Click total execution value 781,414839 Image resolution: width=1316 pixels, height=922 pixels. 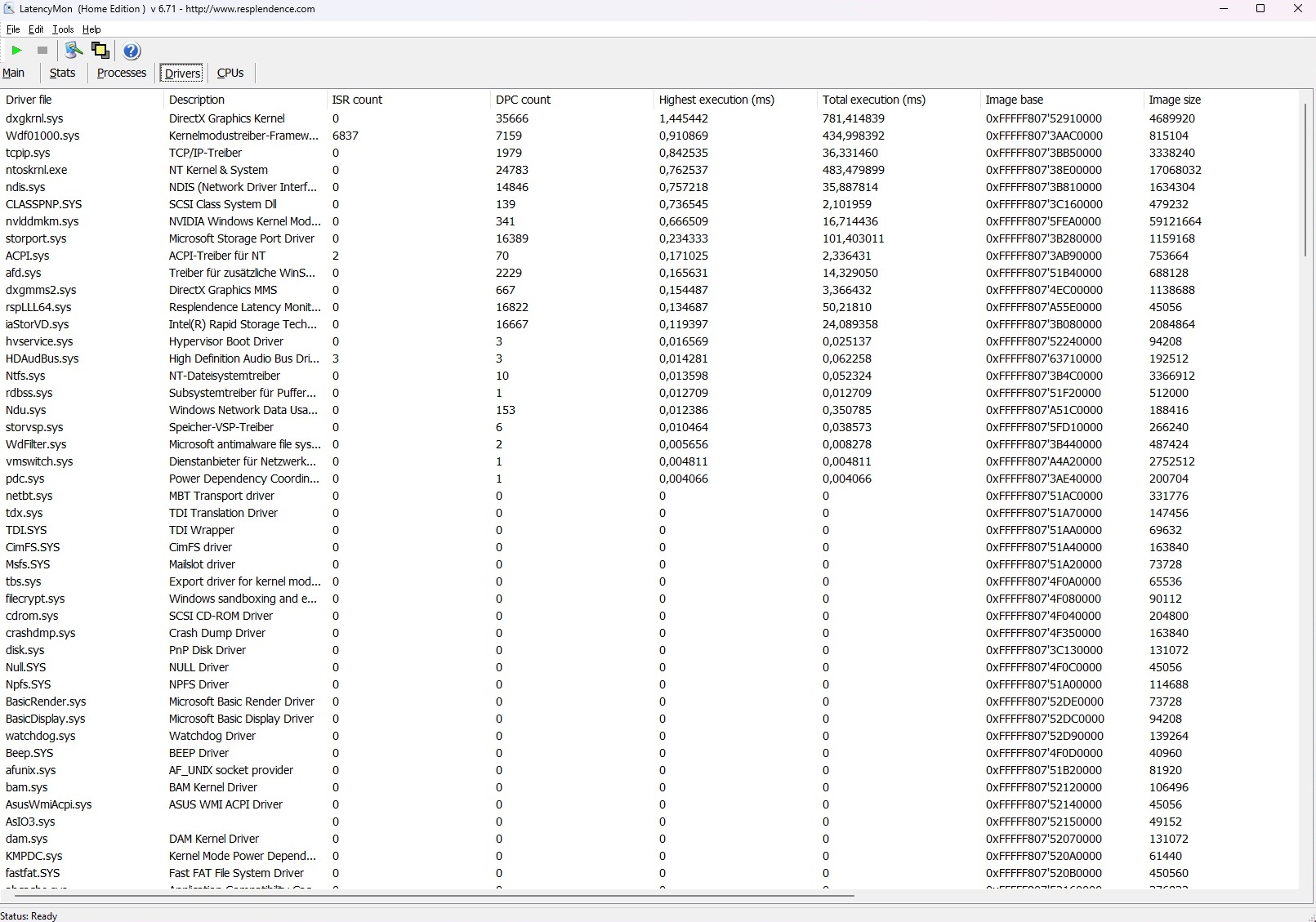click(x=854, y=118)
